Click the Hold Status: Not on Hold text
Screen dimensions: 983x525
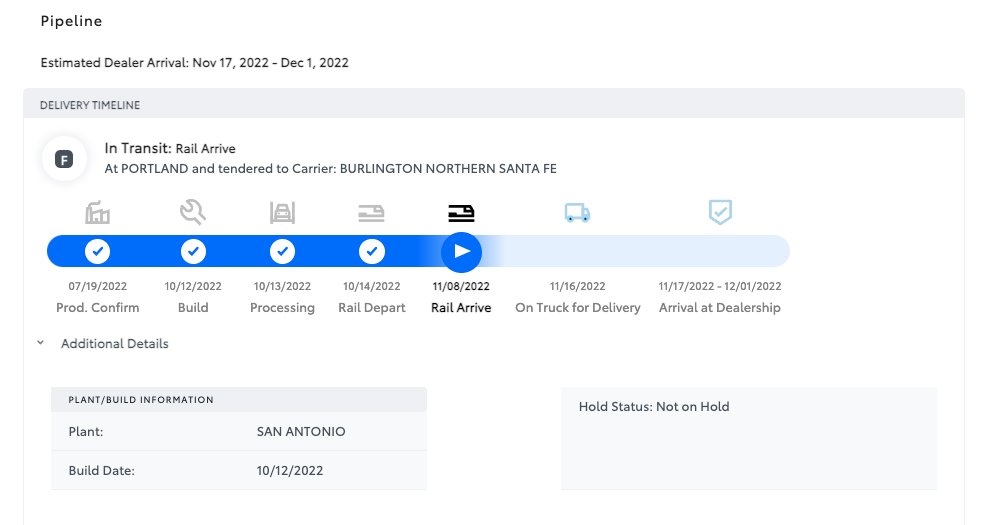(x=654, y=406)
